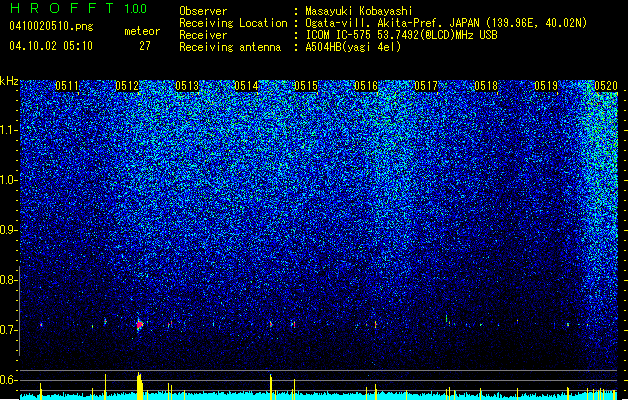The image size is (629, 400).
Task: Click the 1.0 kHz axis label
Action: (9, 180)
